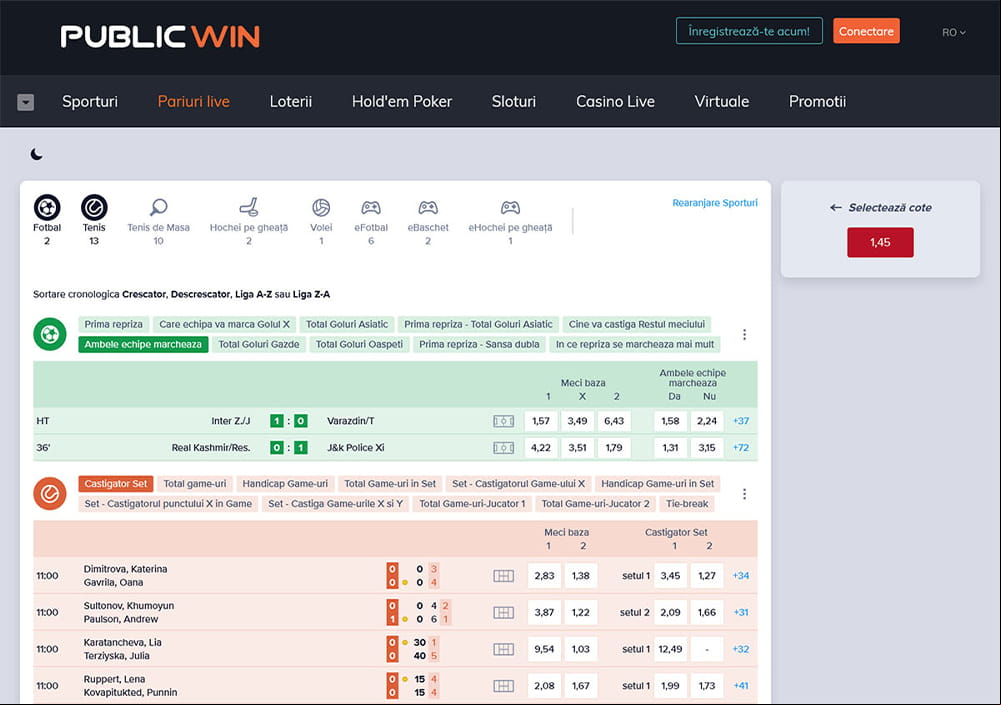Select the eBaschet gamepad icon
This screenshot has height=705, width=1001.
coord(428,208)
